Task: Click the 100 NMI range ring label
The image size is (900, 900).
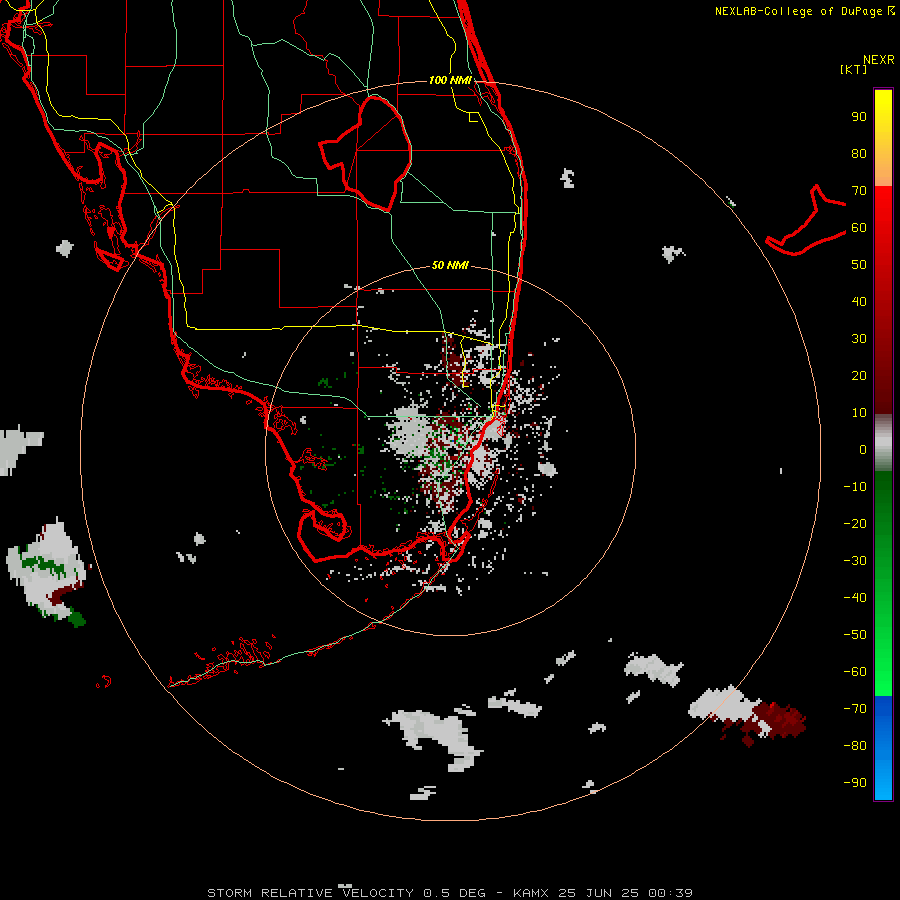Action: pos(450,80)
